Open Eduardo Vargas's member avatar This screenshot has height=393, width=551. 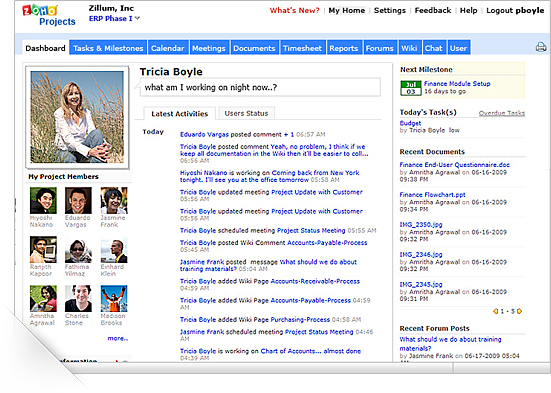click(78, 200)
